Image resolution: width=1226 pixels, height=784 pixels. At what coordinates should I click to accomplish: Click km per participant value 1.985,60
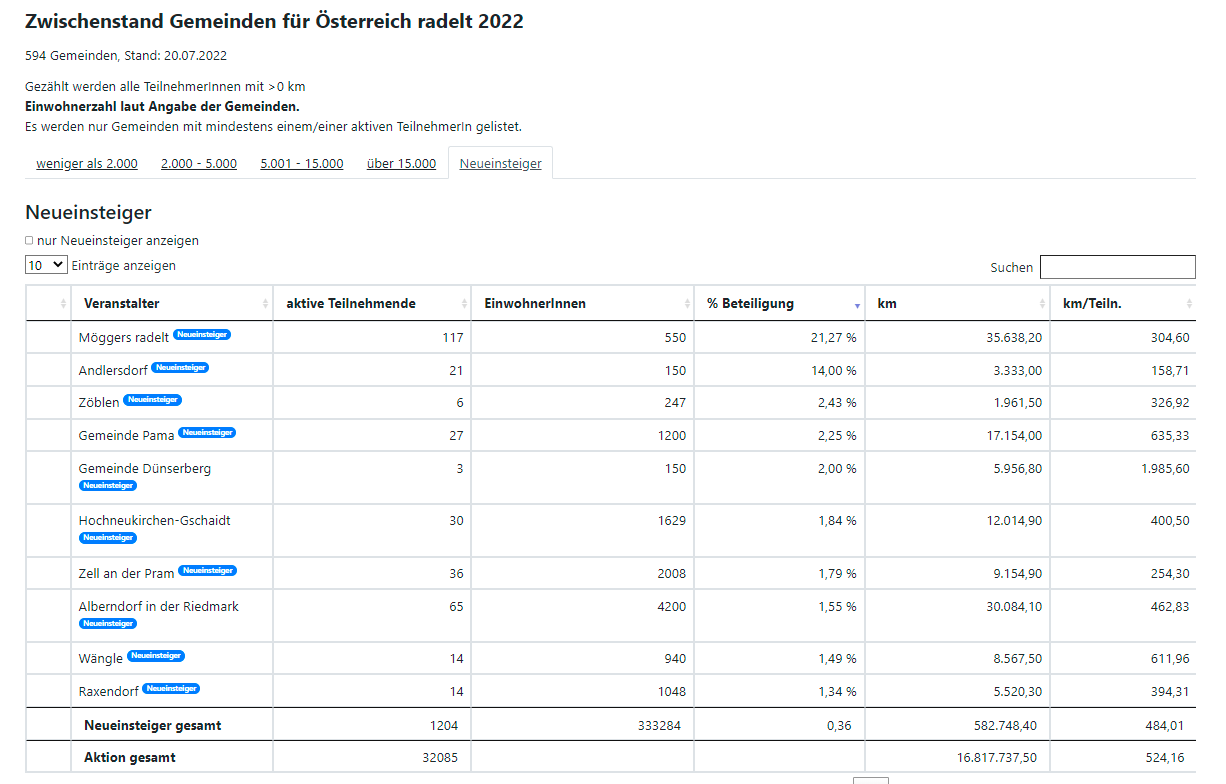pos(1165,469)
